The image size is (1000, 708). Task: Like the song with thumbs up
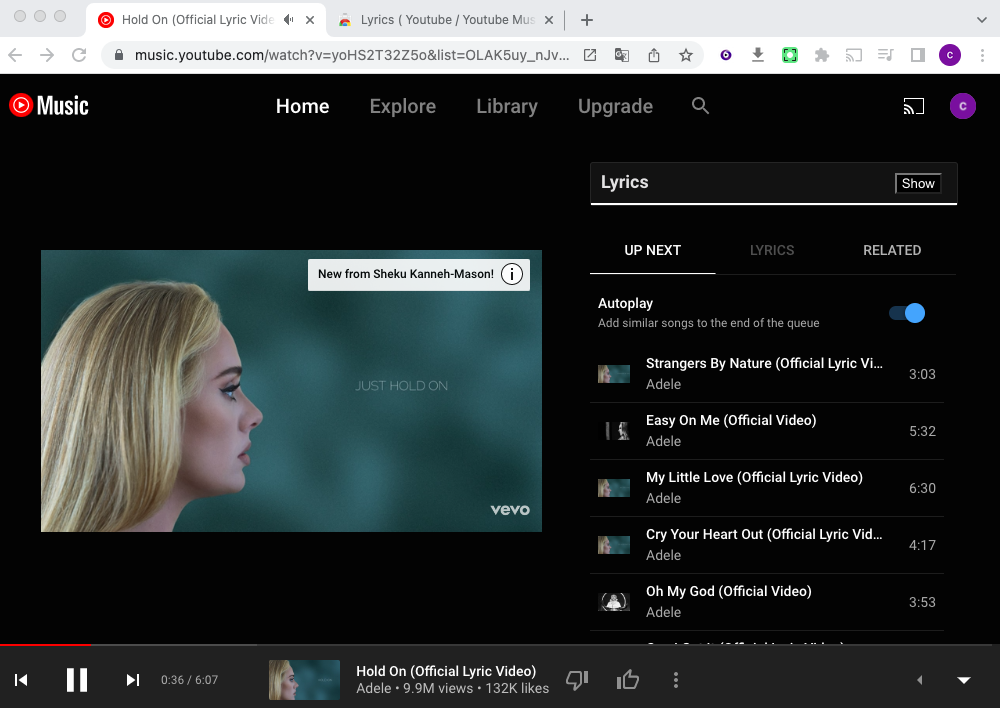click(x=628, y=680)
